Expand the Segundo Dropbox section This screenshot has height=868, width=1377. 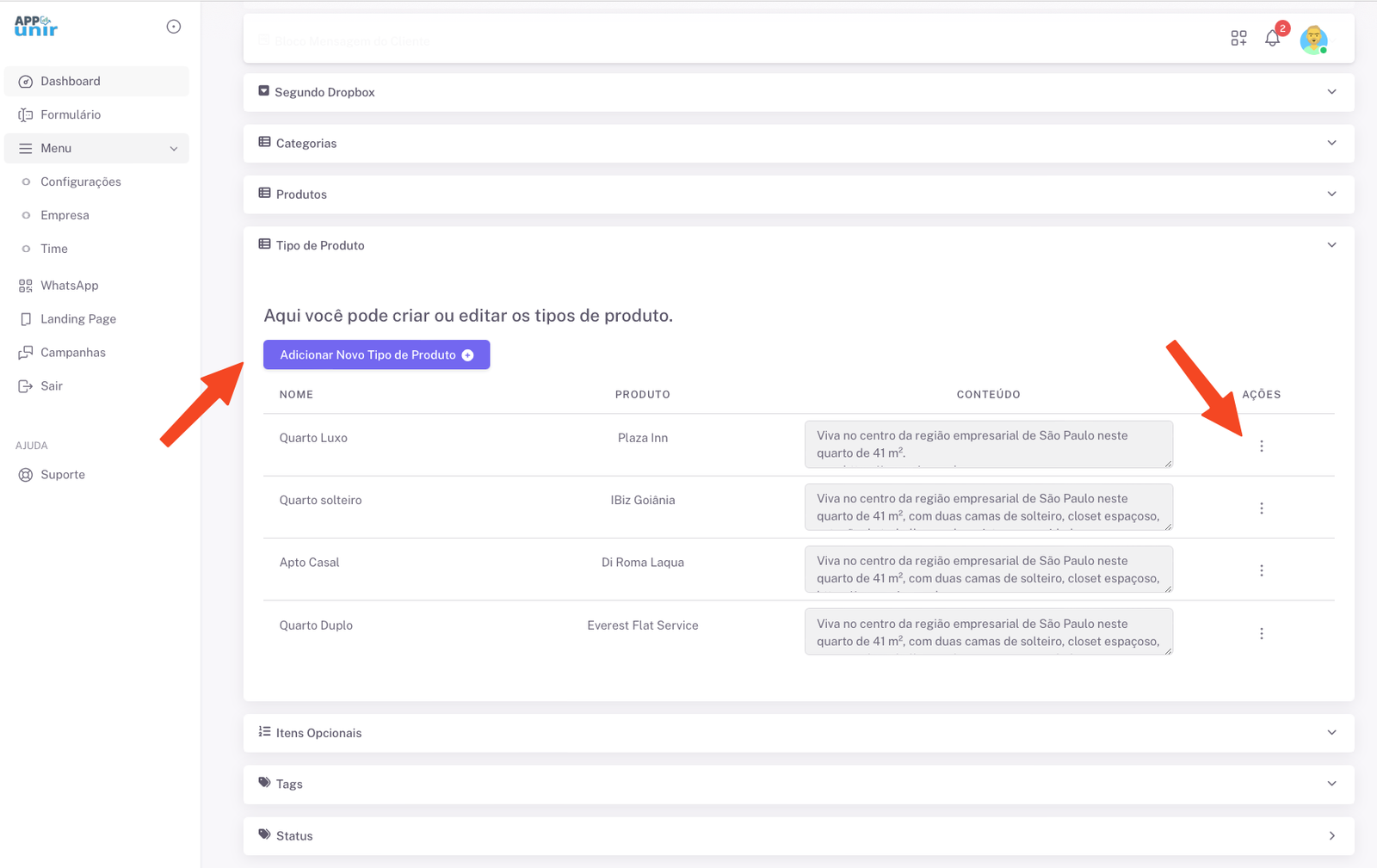point(1331,92)
